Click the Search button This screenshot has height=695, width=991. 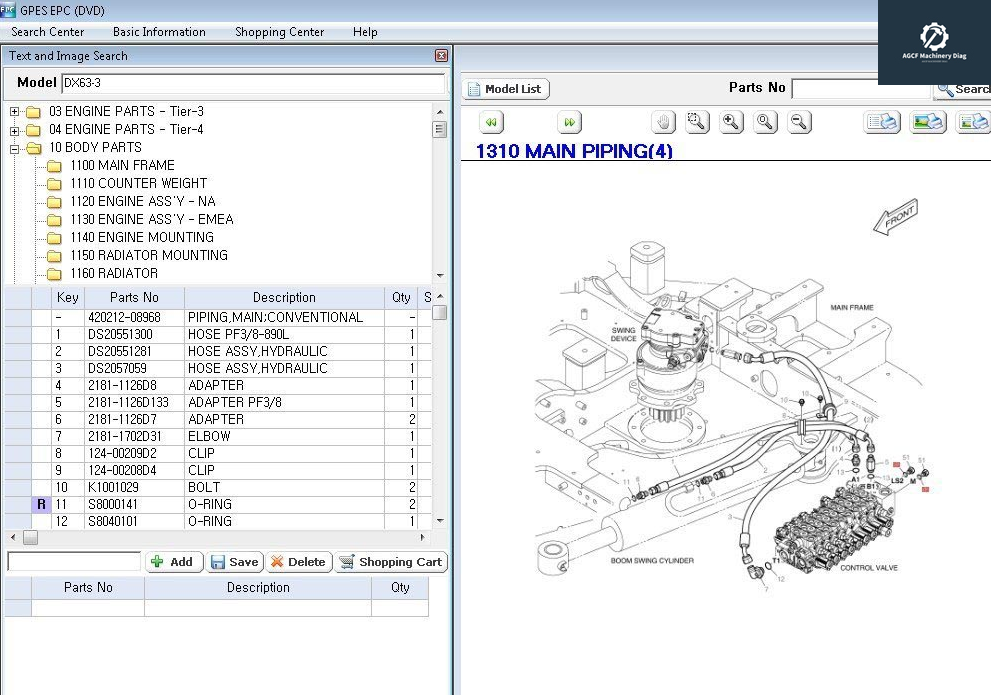[961, 88]
